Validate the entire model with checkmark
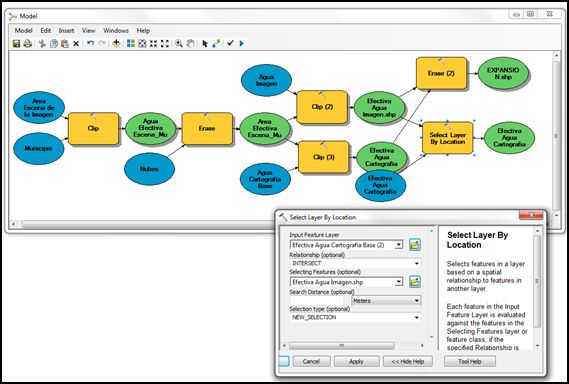Image resolution: width=569 pixels, height=384 pixels. 230,44
